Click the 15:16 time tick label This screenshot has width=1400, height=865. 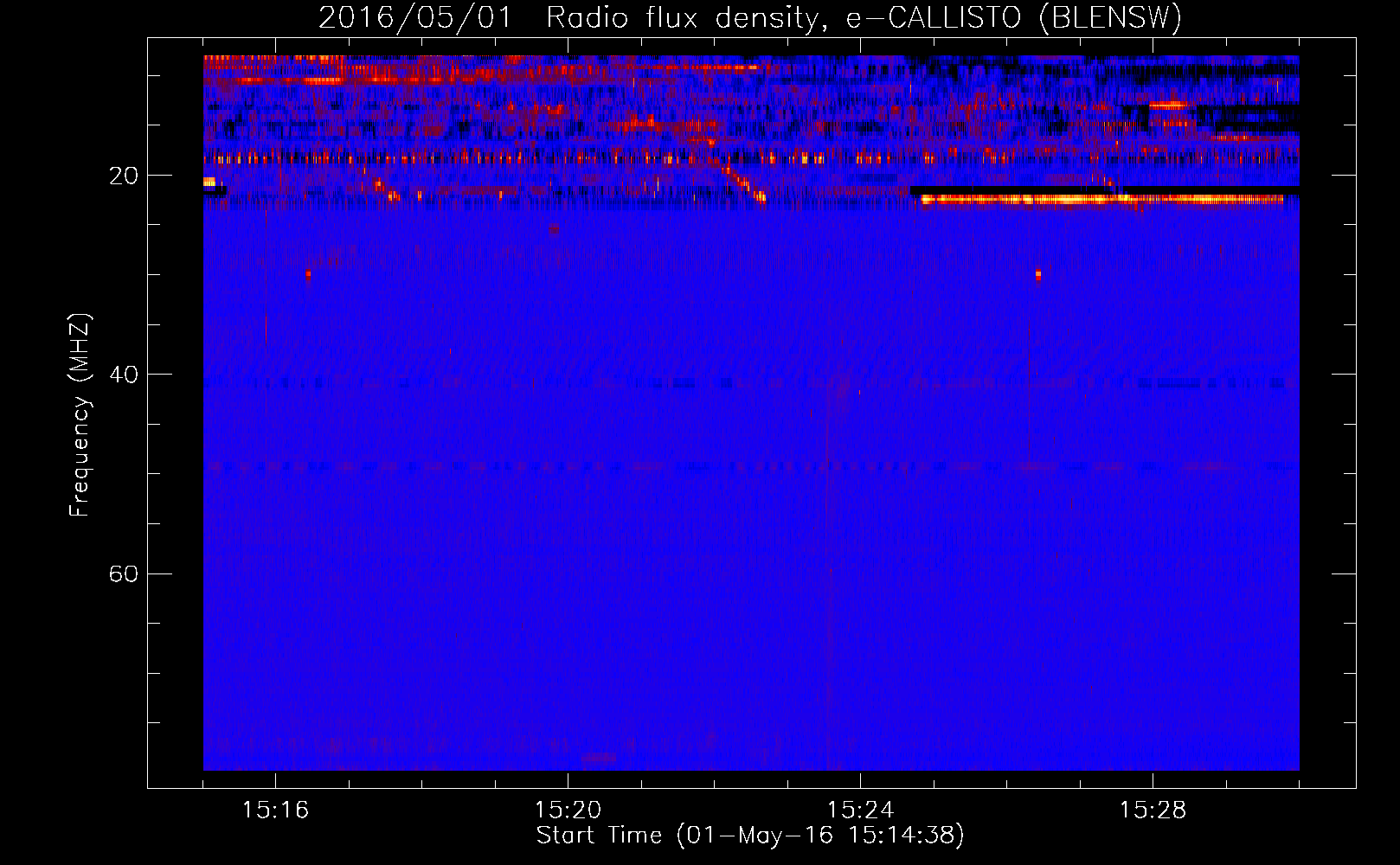(275, 810)
